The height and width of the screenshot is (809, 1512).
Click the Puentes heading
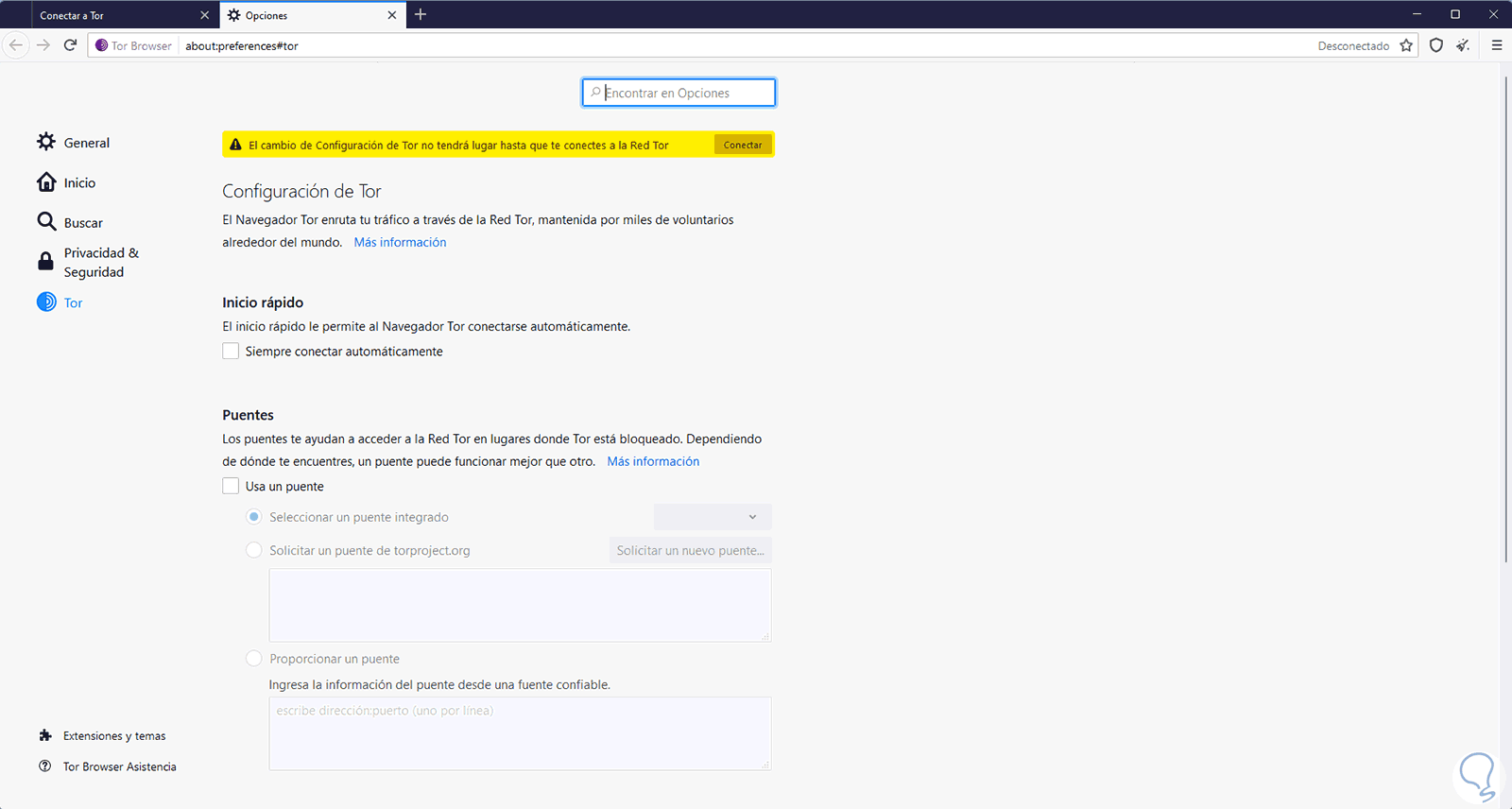(248, 415)
